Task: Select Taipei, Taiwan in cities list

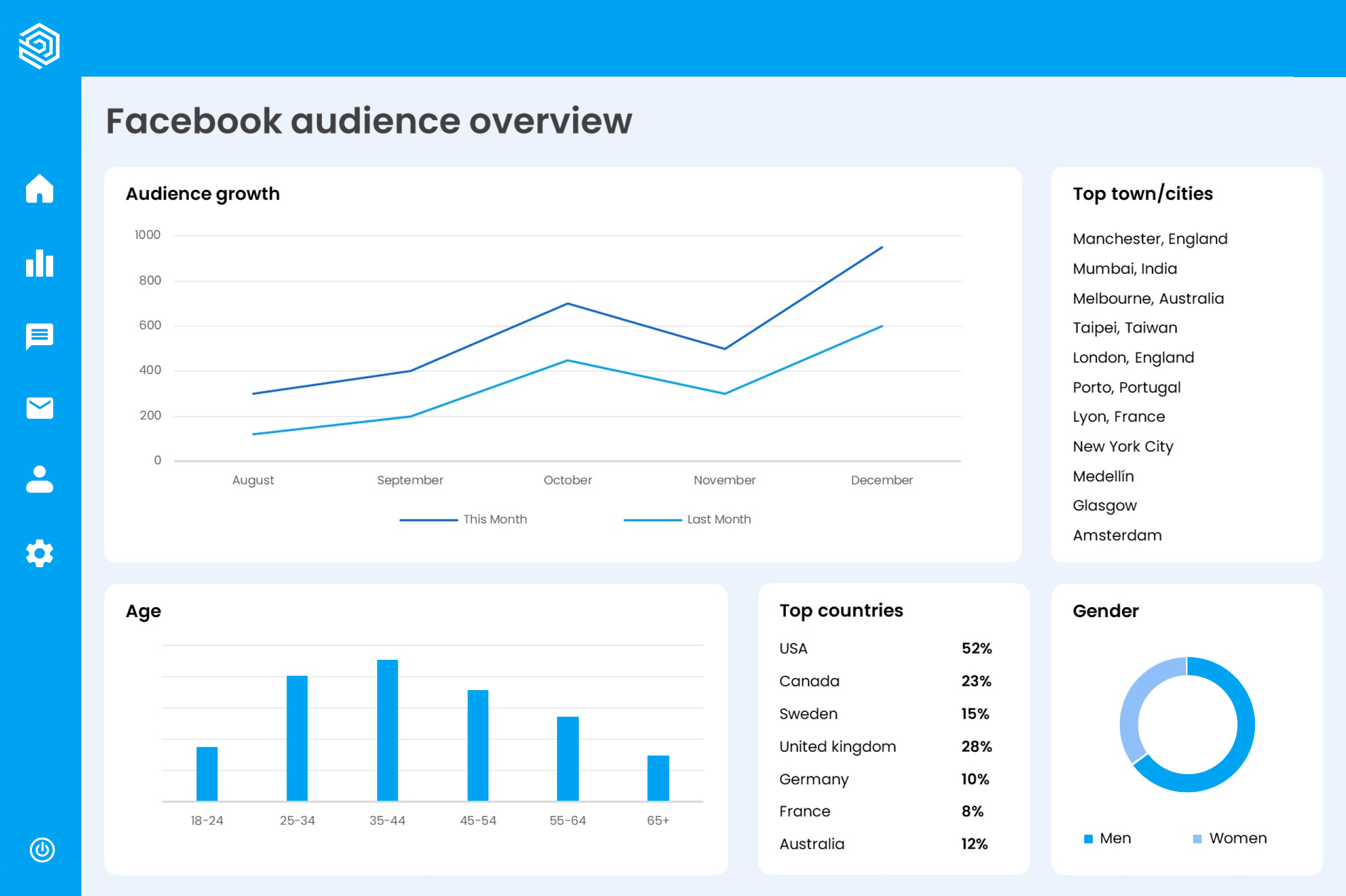Action: 1125,328
